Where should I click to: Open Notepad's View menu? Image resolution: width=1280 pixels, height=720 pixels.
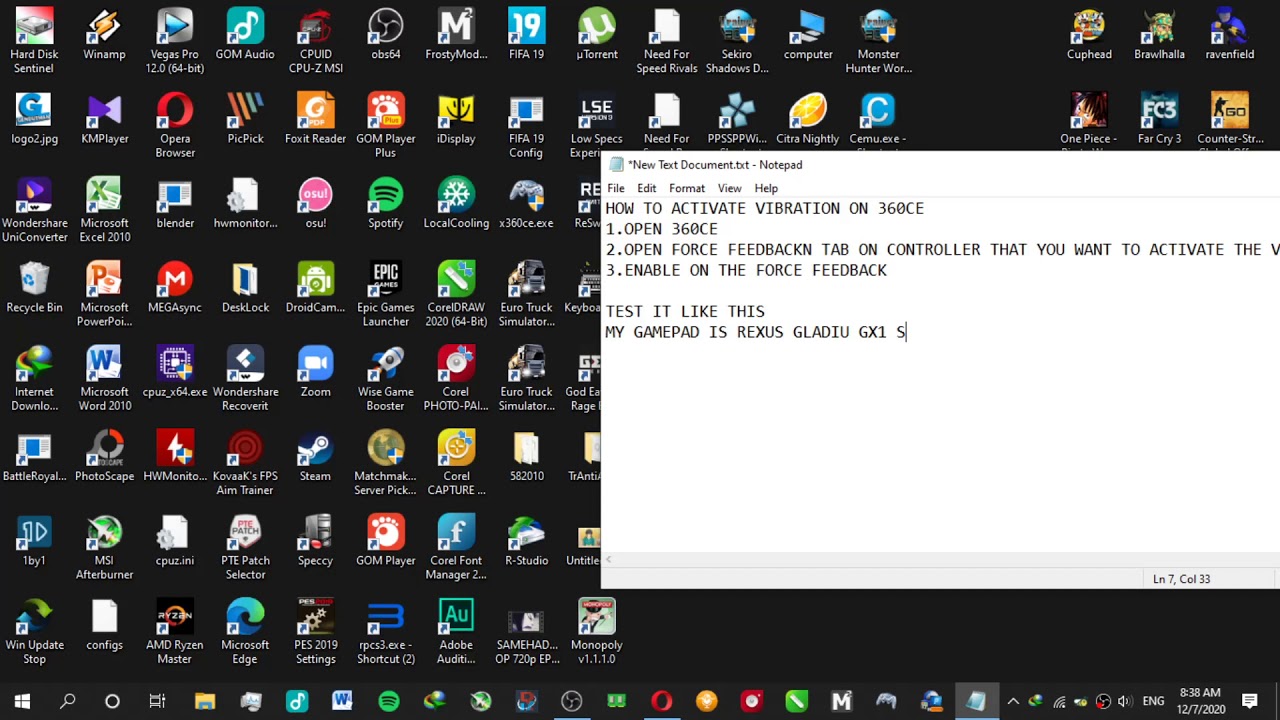coord(730,188)
